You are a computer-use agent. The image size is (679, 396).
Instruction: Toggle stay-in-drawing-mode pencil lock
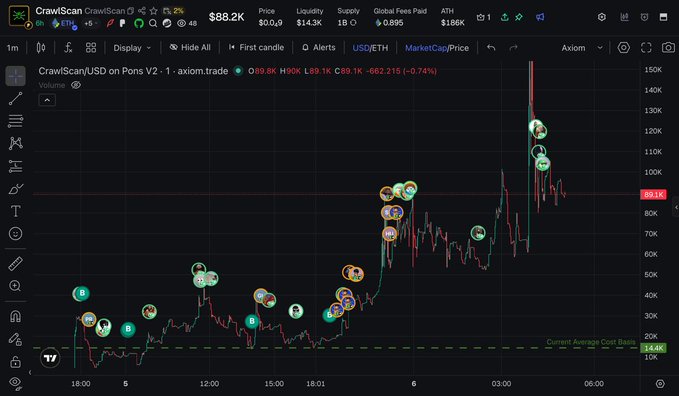tap(15, 339)
